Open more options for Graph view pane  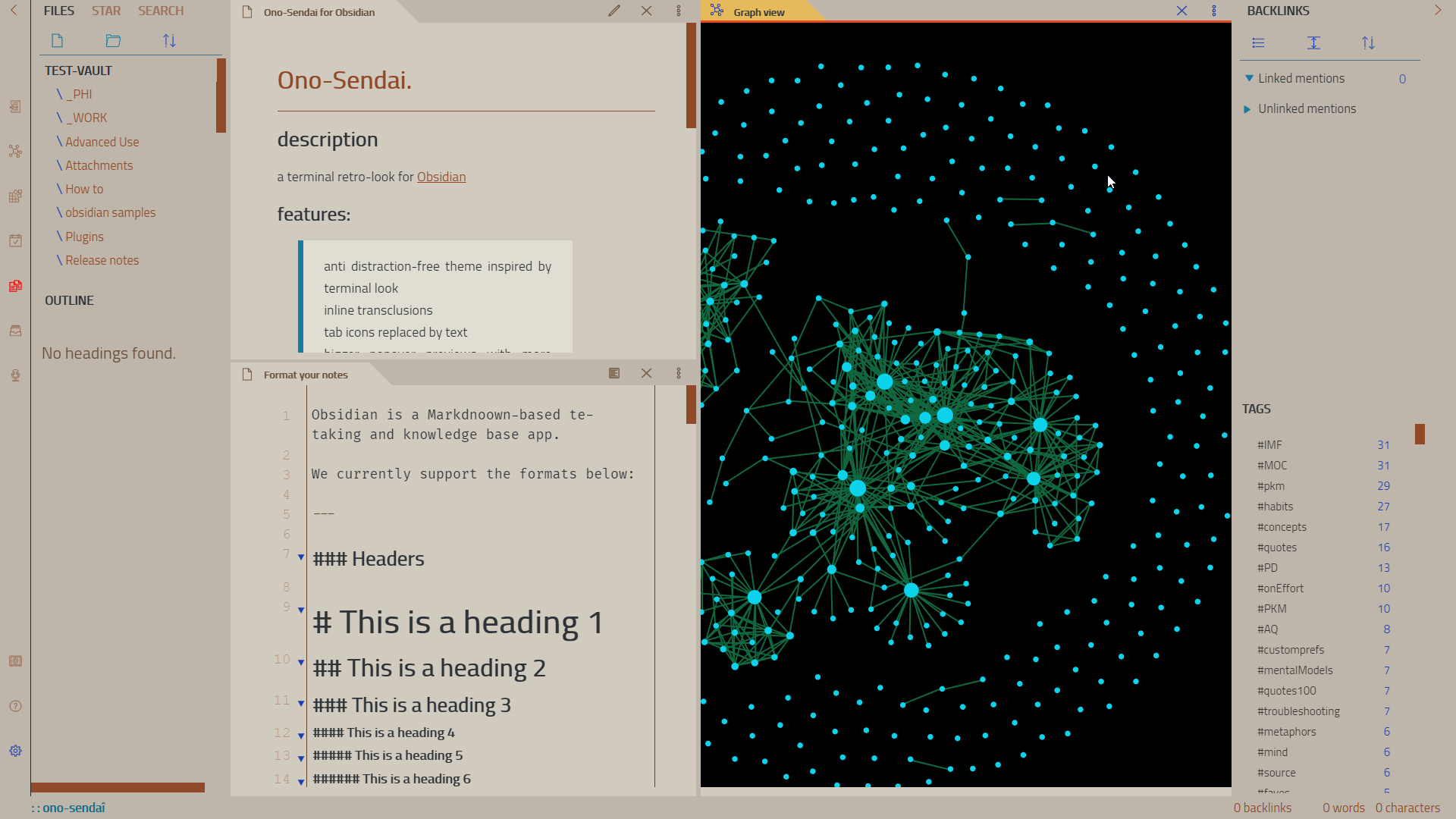point(1214,11)
